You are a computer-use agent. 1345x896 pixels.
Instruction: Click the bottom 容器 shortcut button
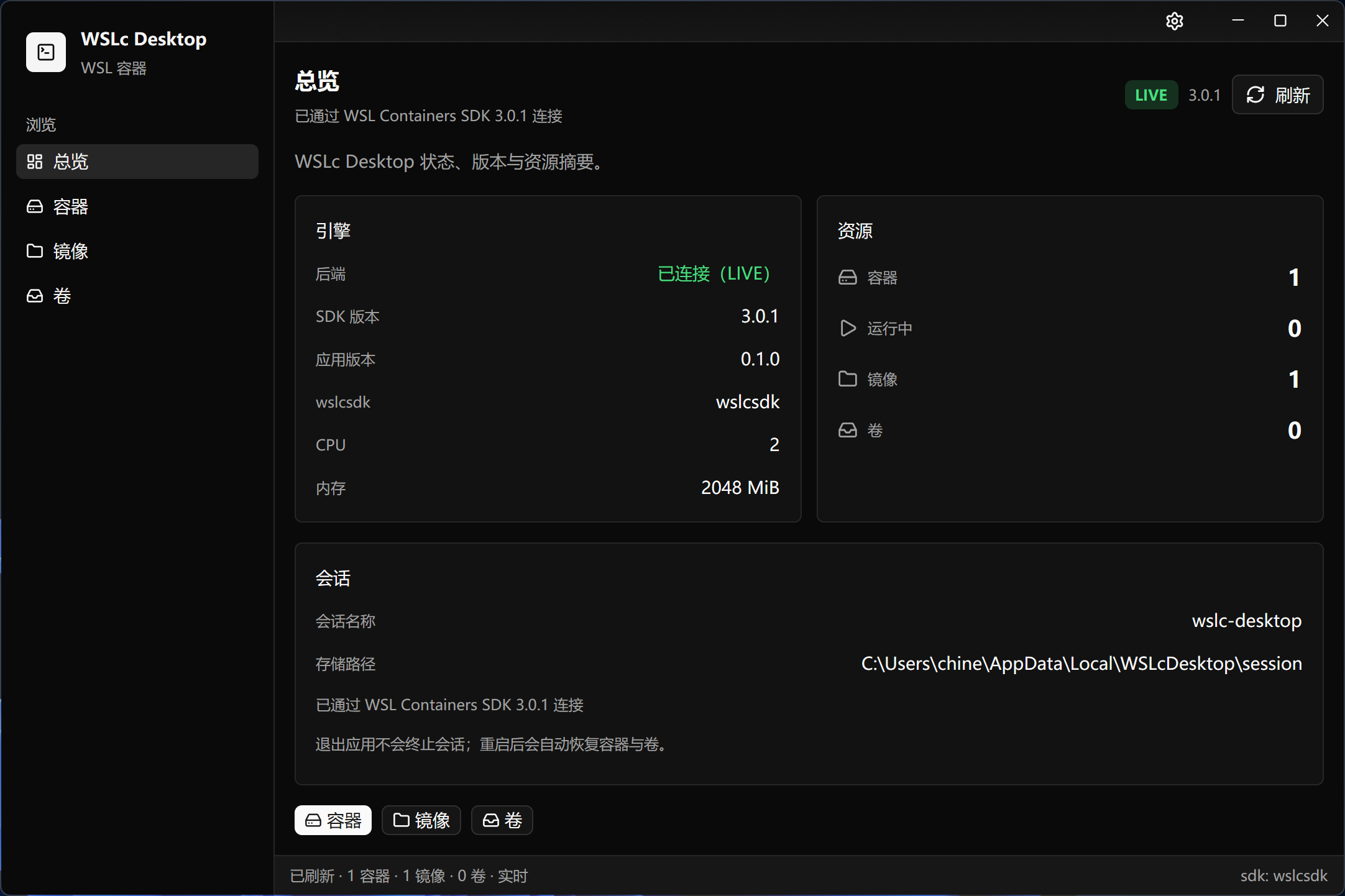(333, 820)
